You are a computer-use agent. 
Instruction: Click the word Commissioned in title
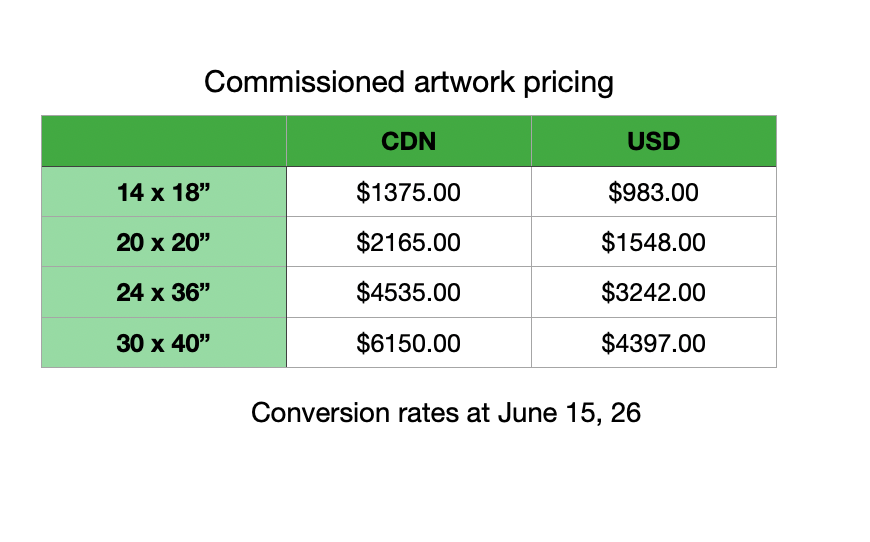pyautogui.click(x=305, y=82)
